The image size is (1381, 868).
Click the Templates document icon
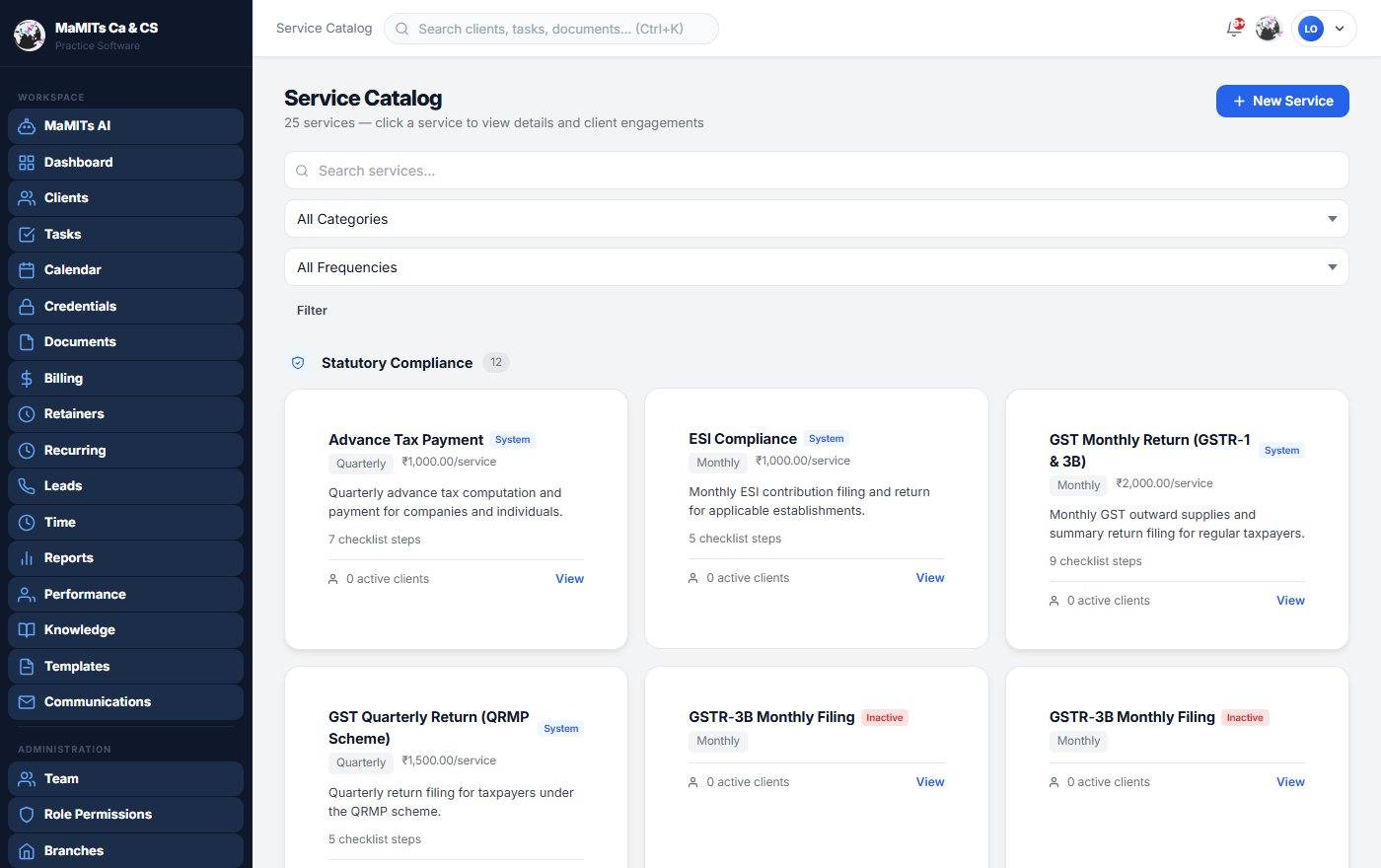pos(27,666)
